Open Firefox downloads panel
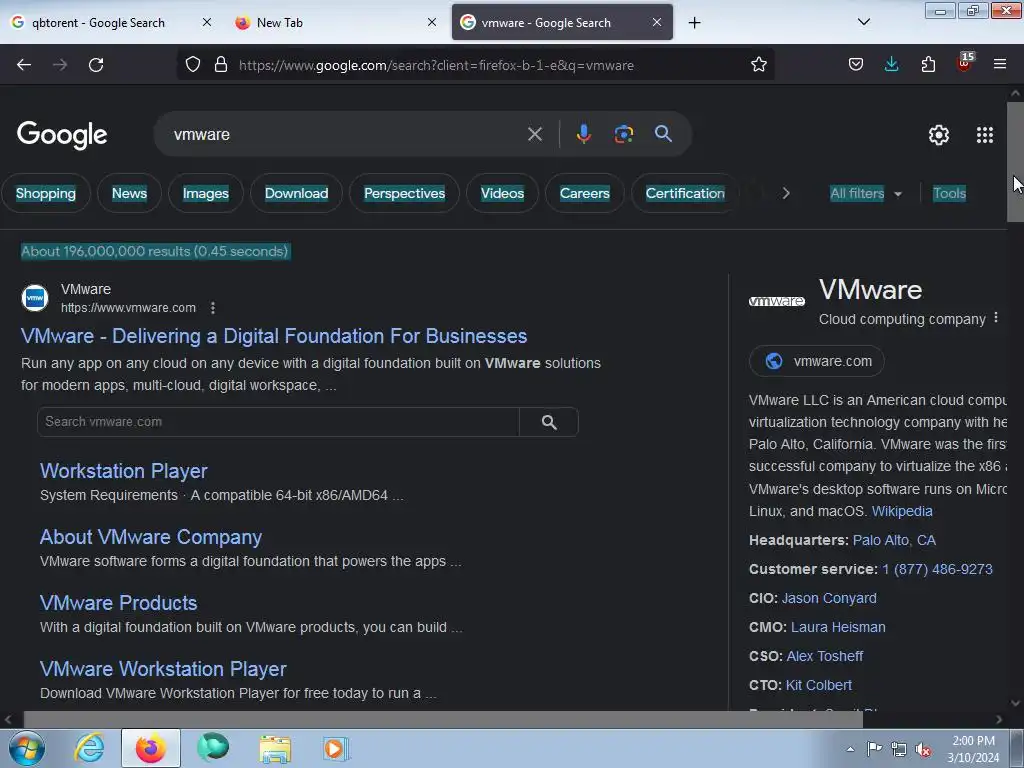The width and height of the screenshot is (1024, 768). pyautogui.click(x=891, y=65)
